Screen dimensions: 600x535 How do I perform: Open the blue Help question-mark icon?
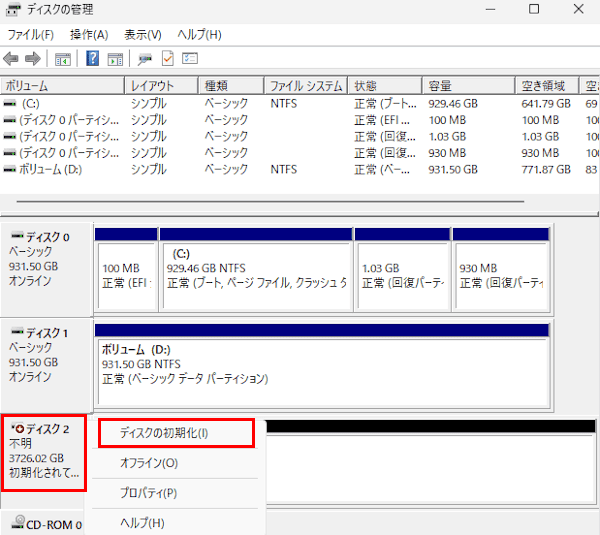coord(93,59)
